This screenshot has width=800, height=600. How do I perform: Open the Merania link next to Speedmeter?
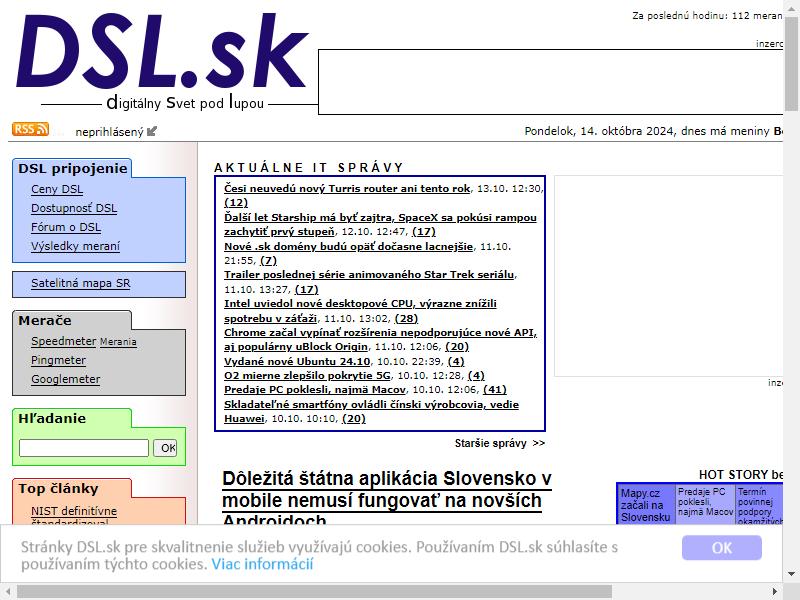118,342
